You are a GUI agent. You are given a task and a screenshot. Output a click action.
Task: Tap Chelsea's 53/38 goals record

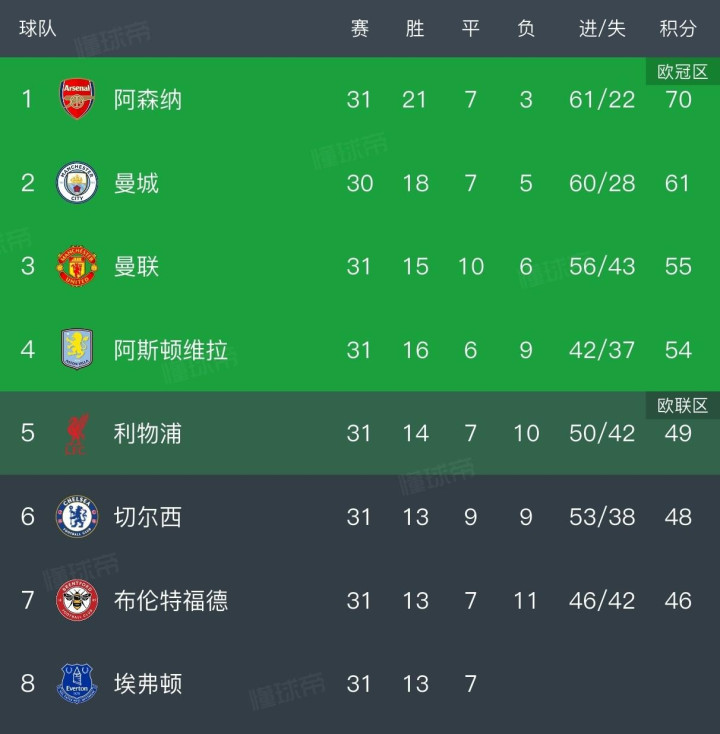(x=602, y=517)
